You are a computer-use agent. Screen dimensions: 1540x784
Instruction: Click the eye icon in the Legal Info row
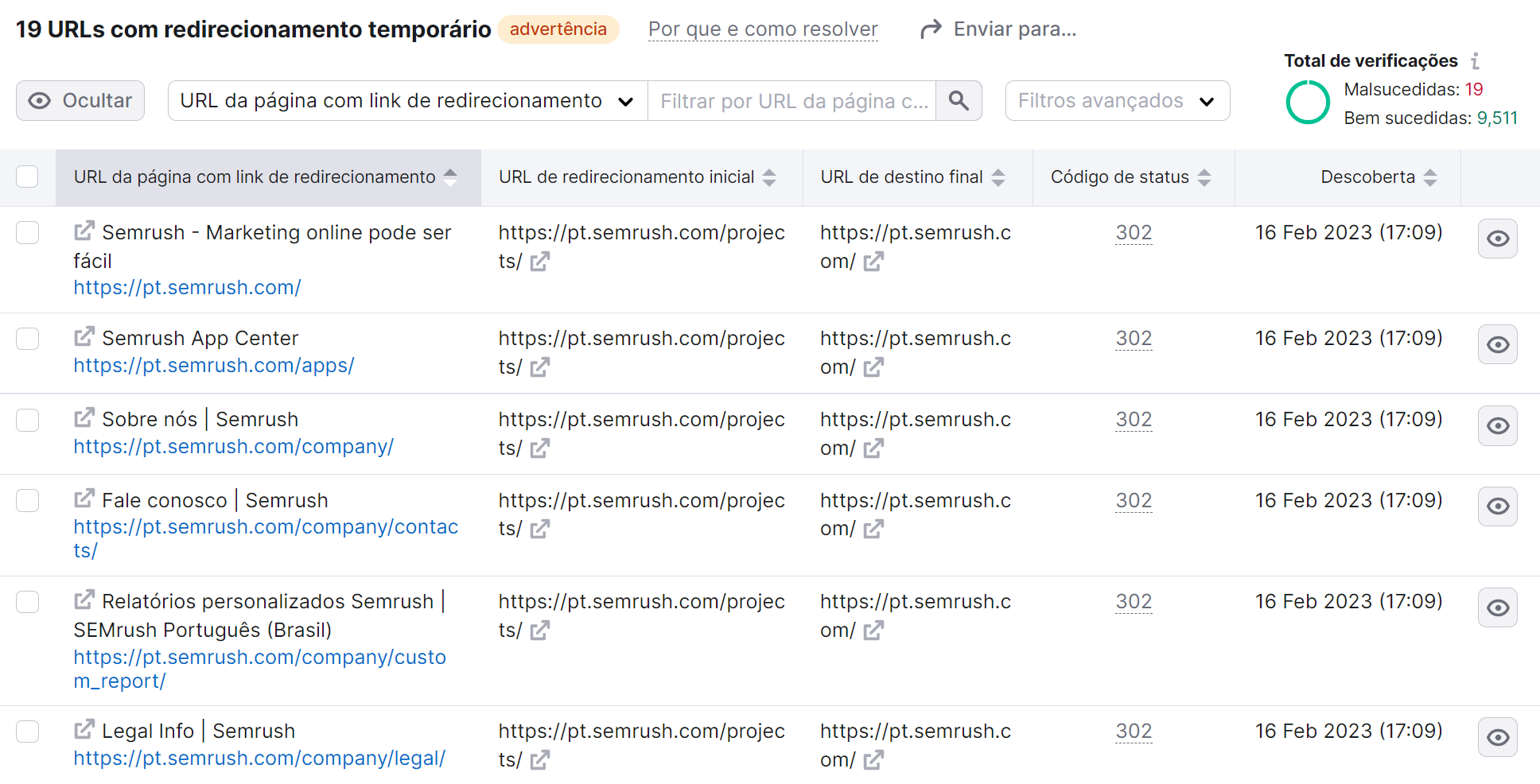tap(1498, 737)
